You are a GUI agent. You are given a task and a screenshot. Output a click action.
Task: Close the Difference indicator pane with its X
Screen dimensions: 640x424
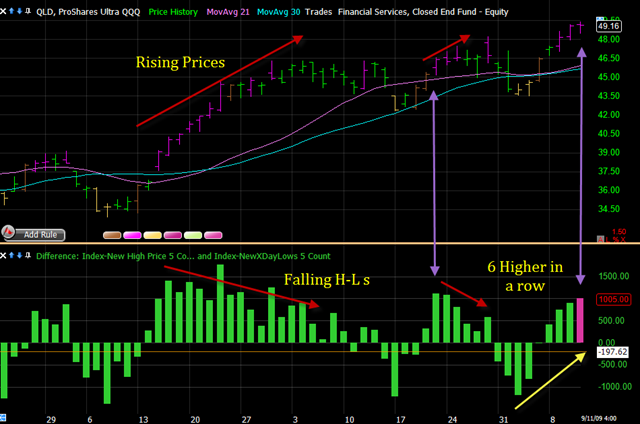tap(3, 255)
